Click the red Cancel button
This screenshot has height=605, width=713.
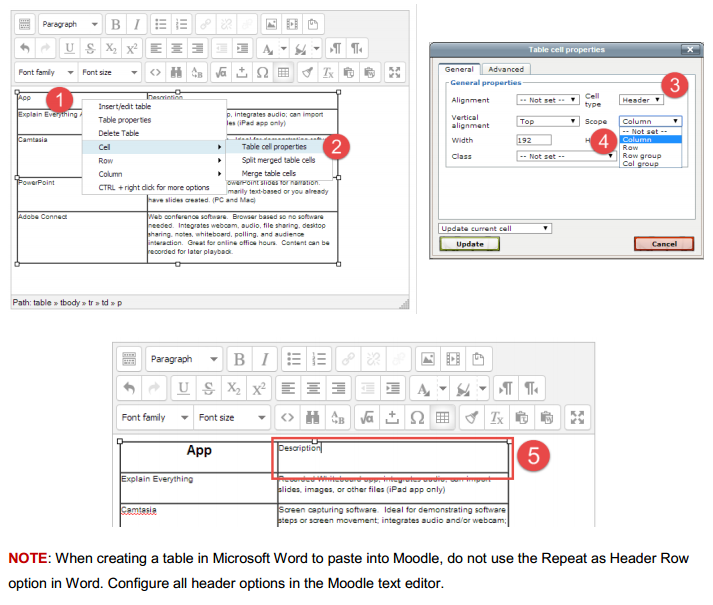coord(664,244)
